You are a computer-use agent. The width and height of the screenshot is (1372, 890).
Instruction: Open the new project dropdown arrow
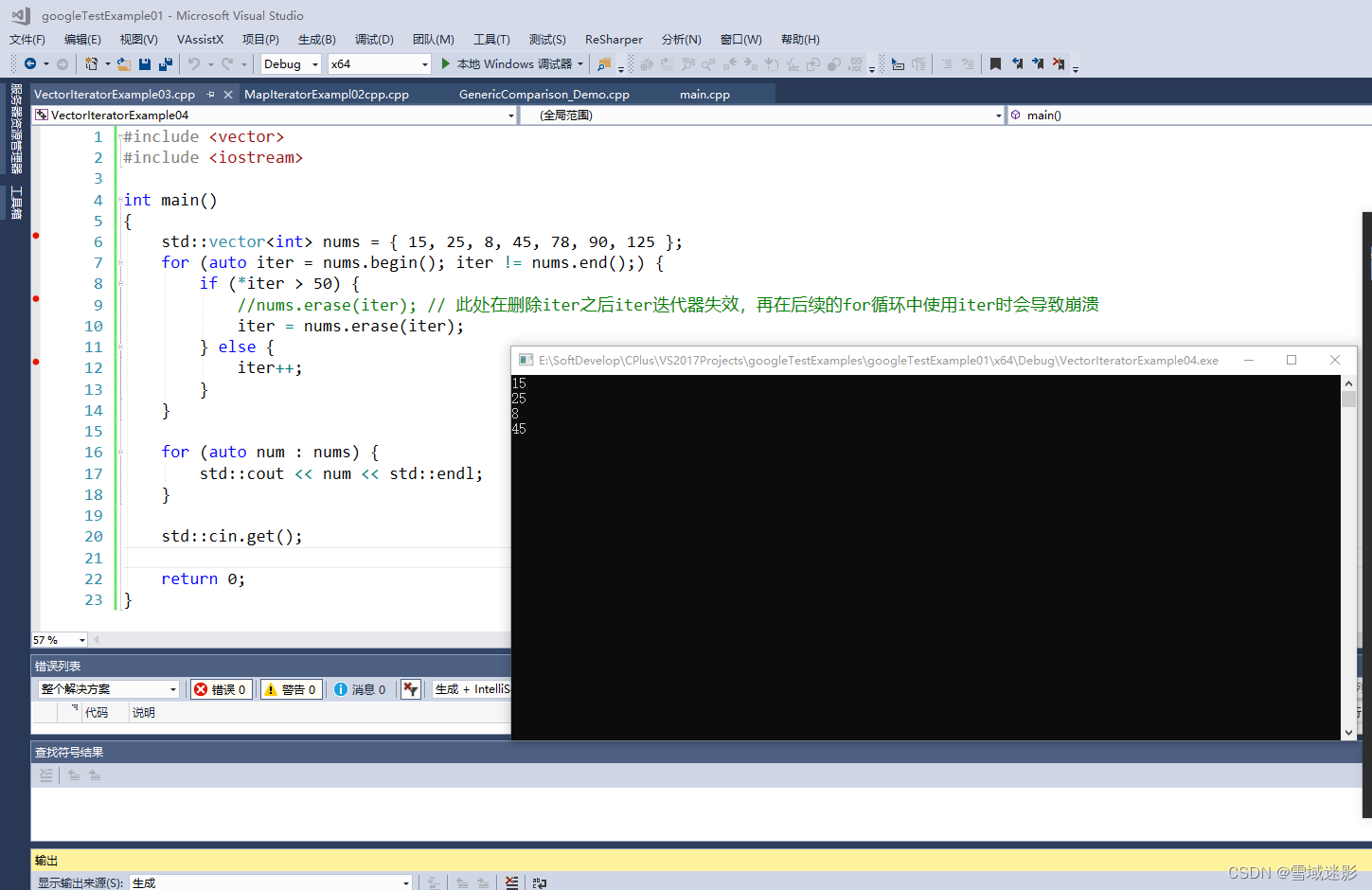click(x=107, y=63)
